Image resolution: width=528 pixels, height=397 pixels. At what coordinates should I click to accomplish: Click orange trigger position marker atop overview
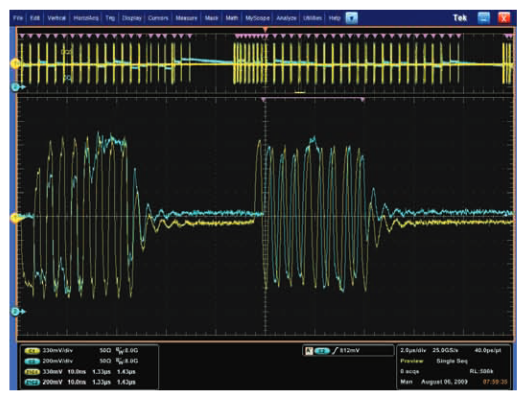tap(265, 30)
